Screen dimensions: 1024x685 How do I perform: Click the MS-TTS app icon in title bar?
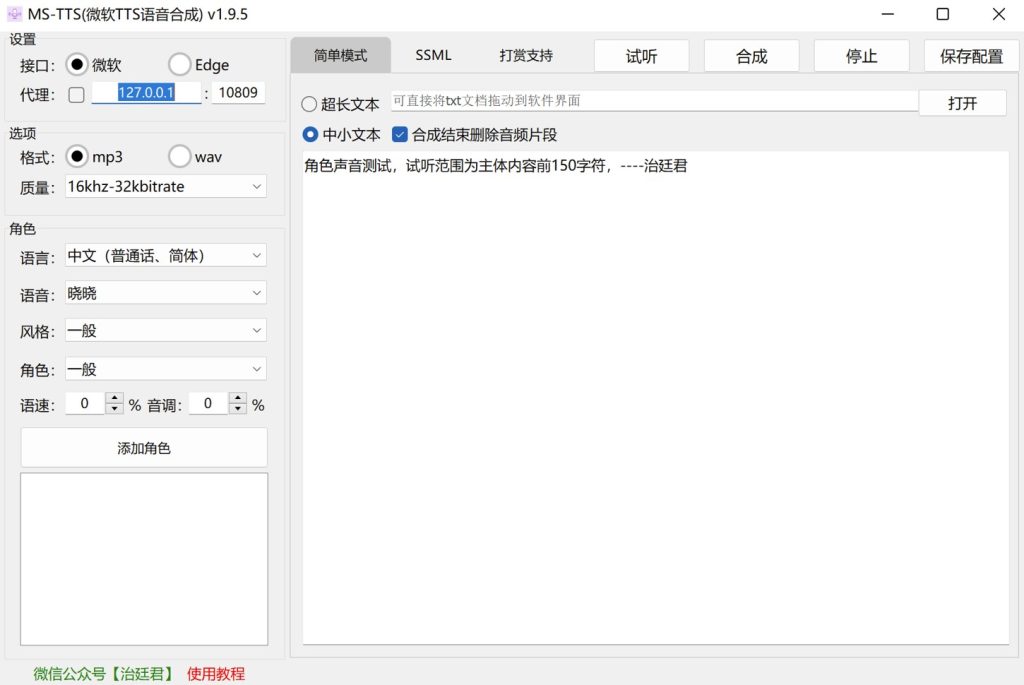click(x=14, y=14)
